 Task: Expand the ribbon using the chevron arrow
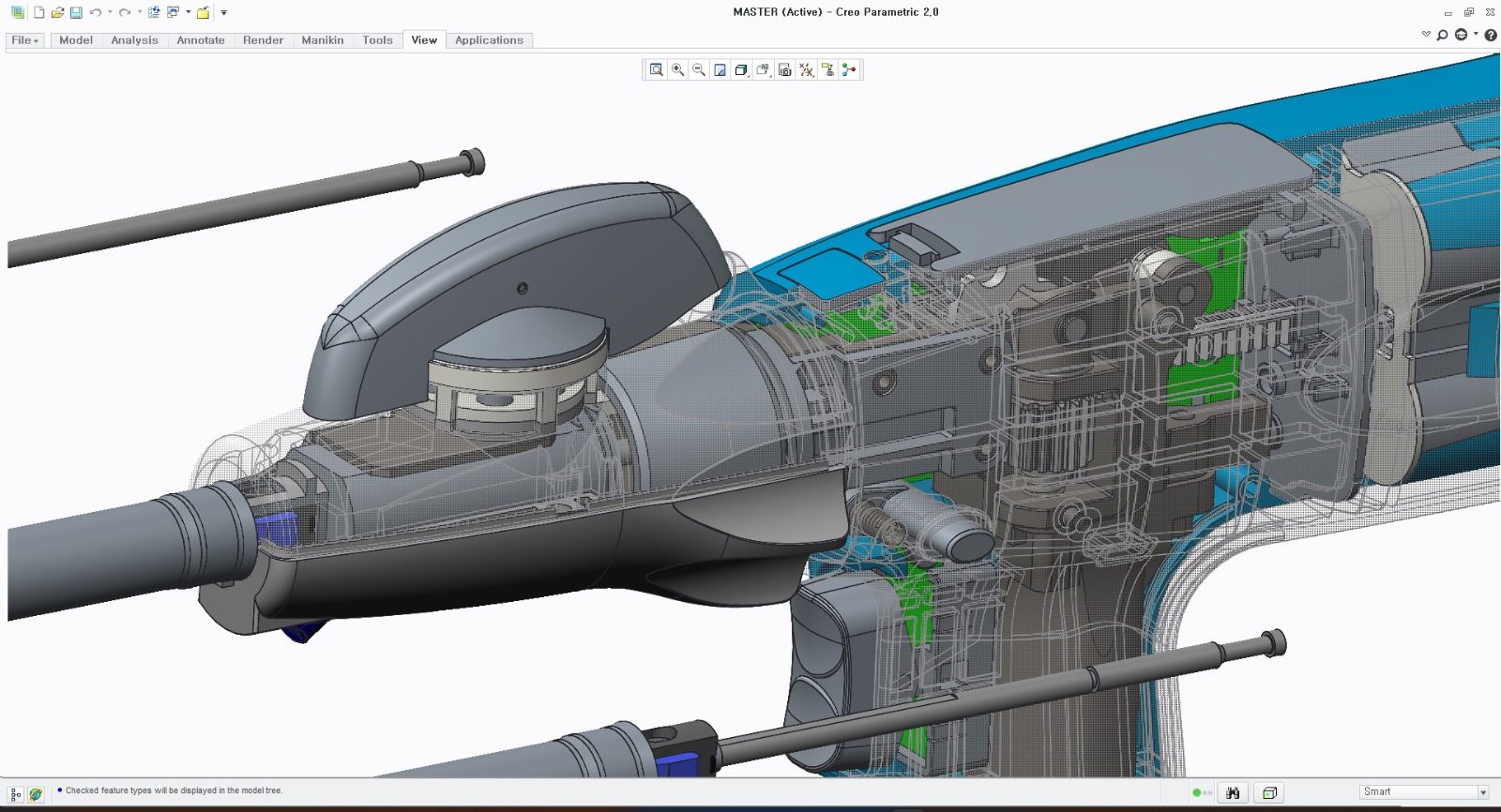coord(1426,34)
